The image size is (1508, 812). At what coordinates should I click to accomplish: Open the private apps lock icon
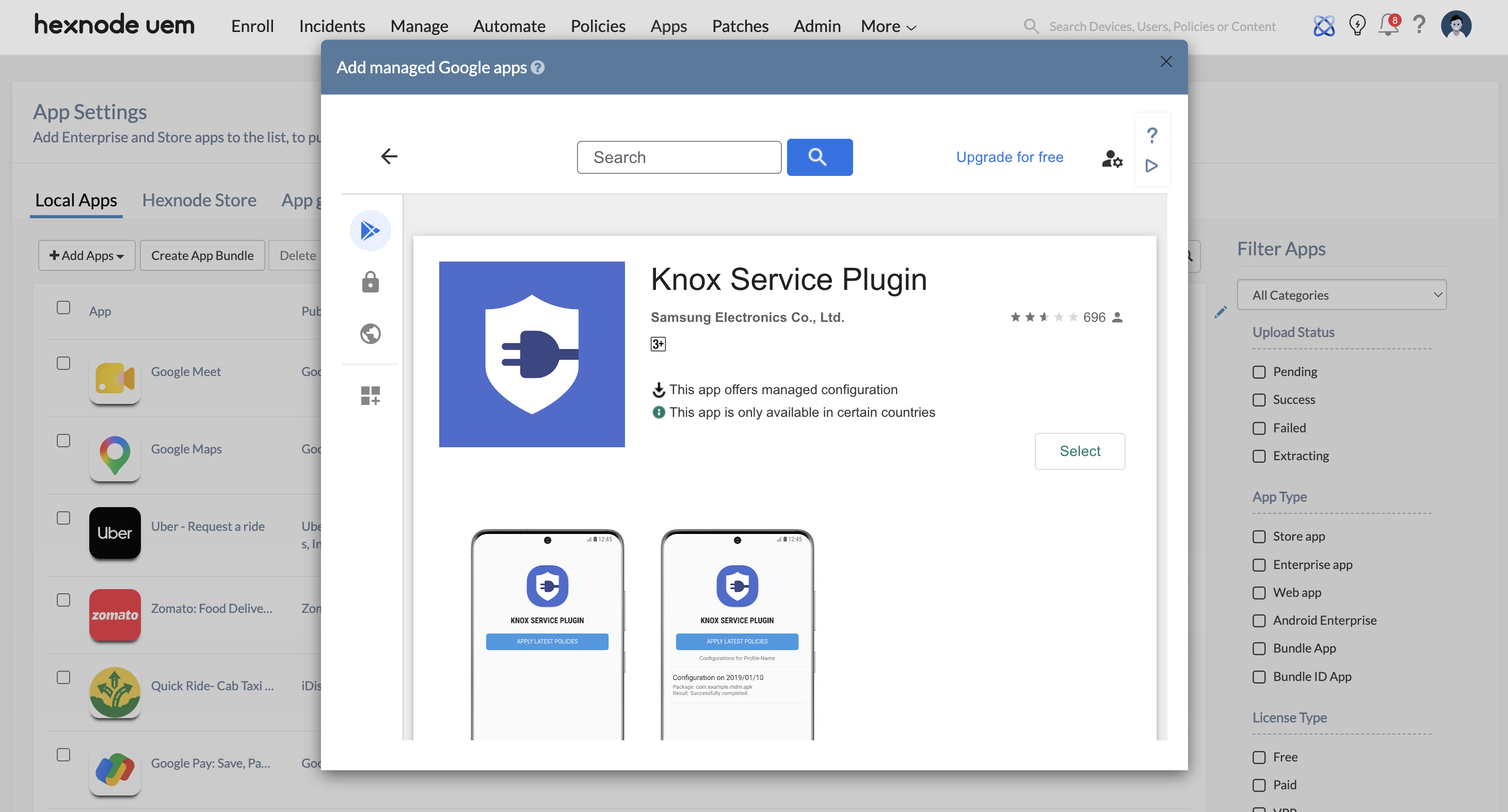pos(370,282)
